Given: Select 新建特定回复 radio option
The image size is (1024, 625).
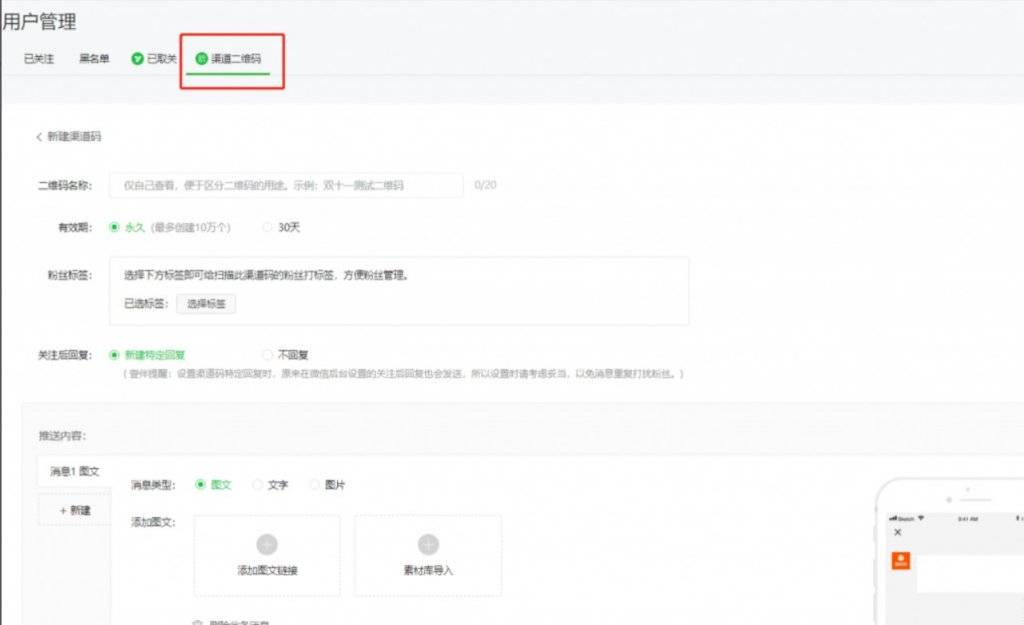Looking at the screenshot, I should 114,355.
